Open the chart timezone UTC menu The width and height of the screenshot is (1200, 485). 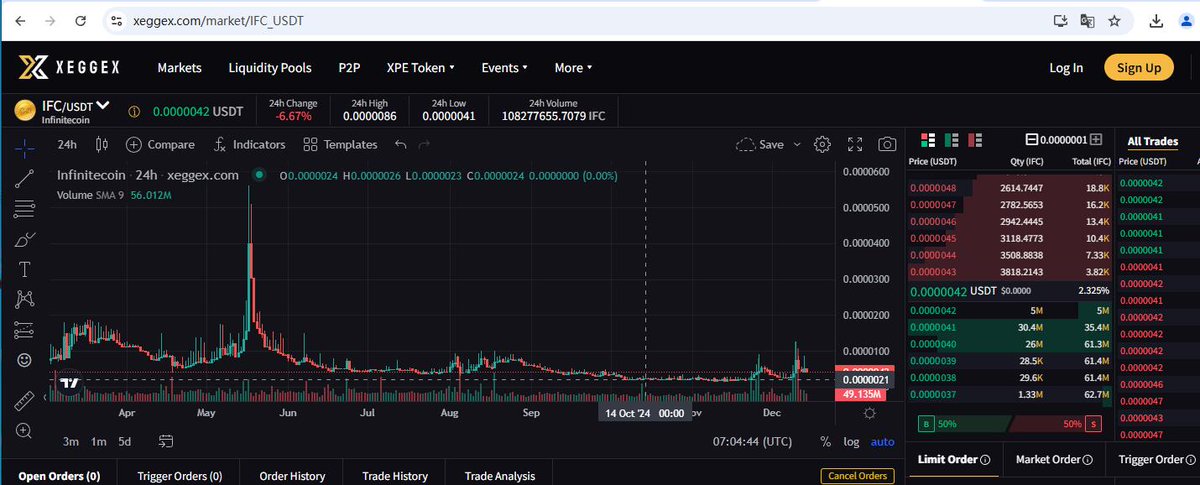[x=751, y=441]
